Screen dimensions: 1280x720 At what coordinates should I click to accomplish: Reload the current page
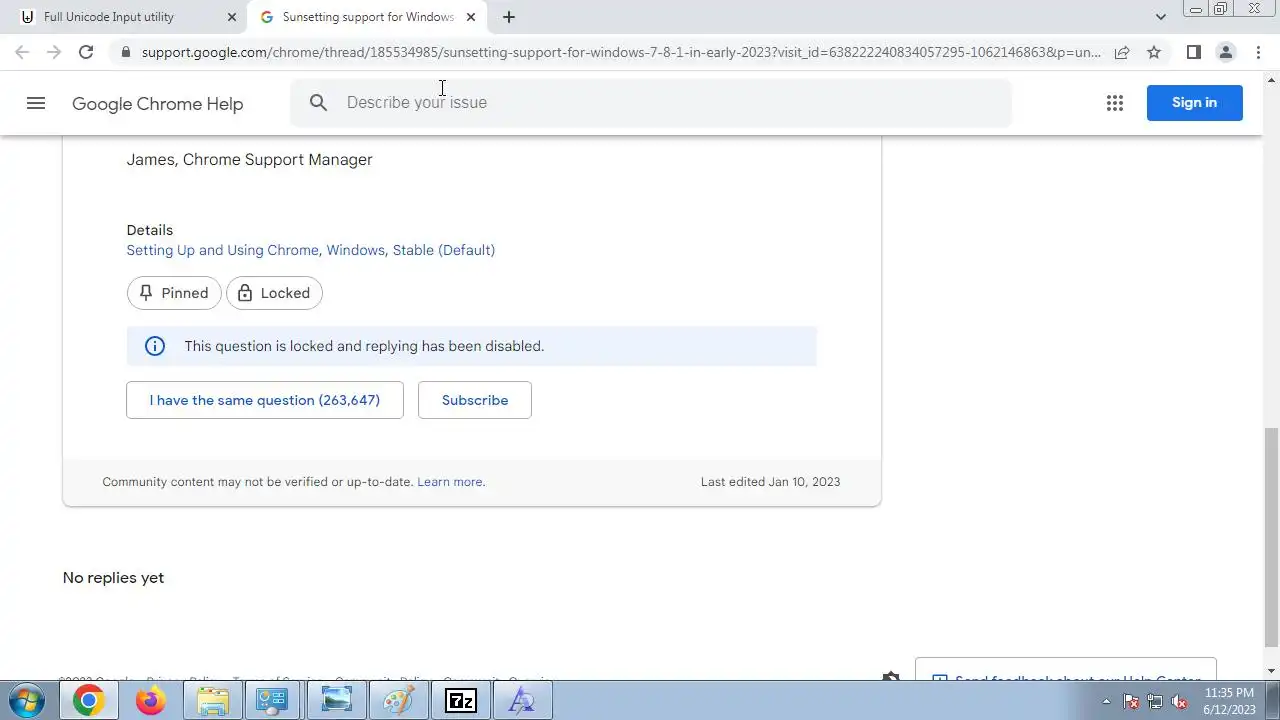point(86,52)
